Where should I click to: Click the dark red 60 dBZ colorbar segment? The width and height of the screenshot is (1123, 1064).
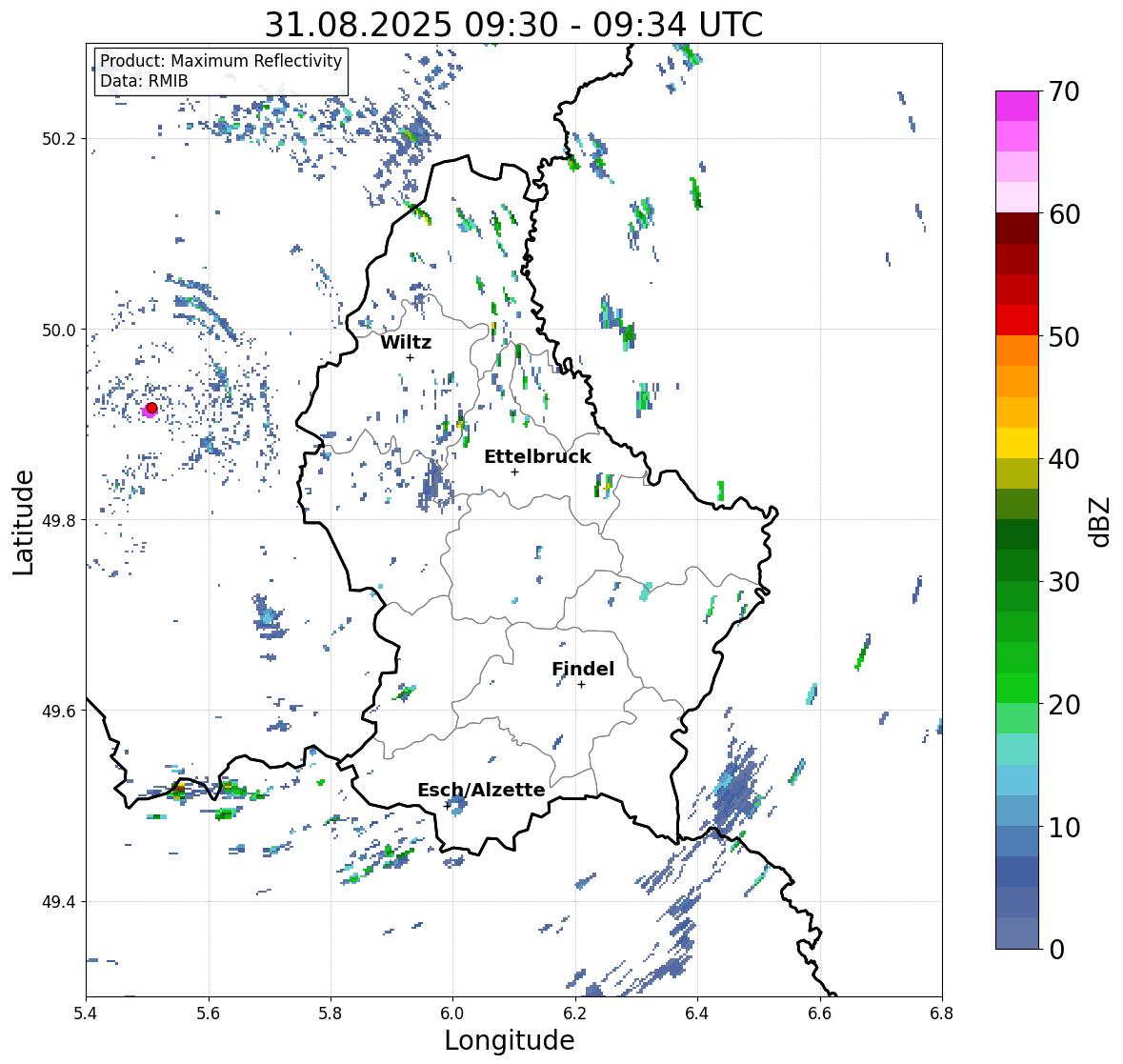[1017, 229]
